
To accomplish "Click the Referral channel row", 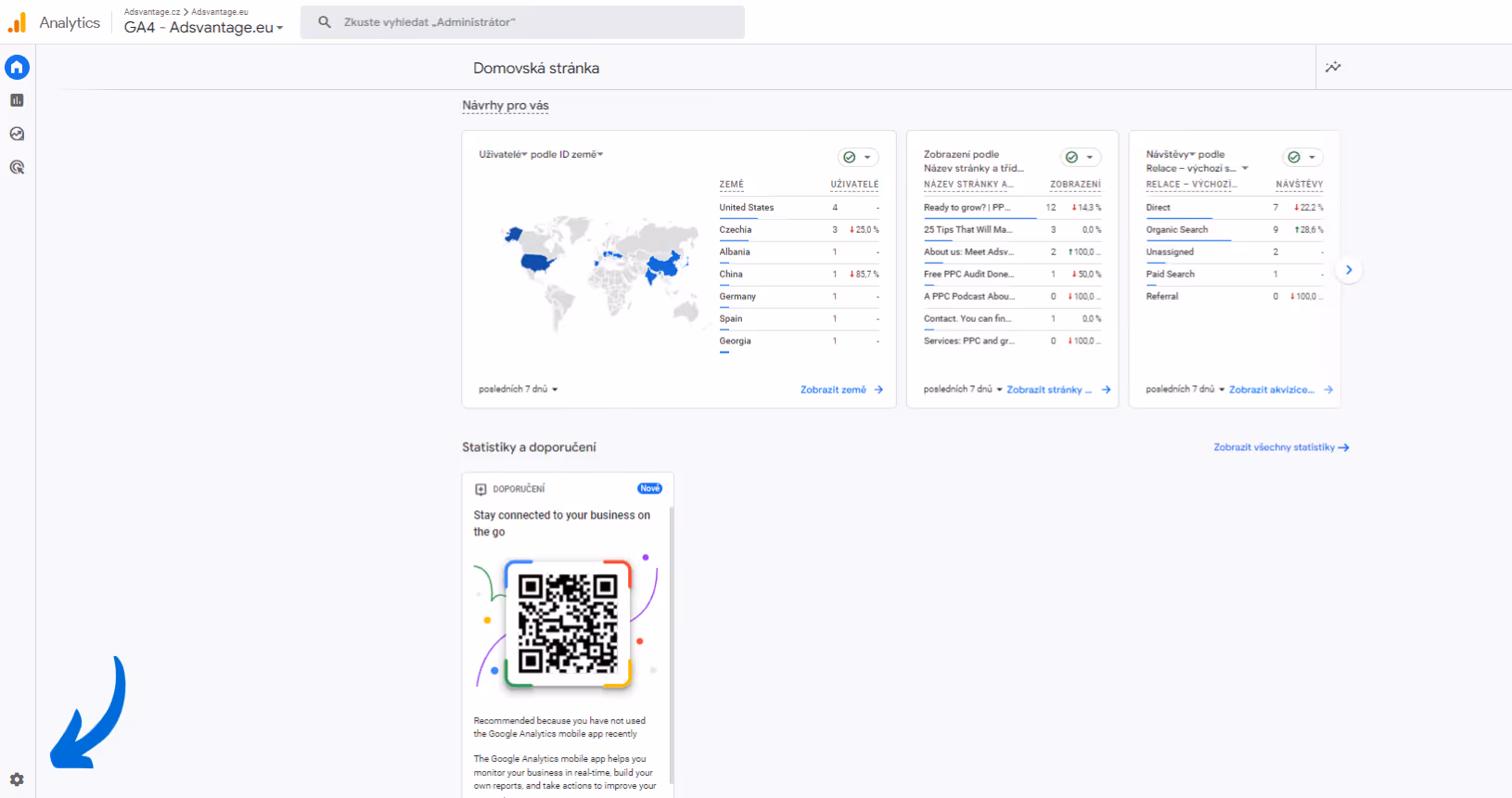I will [1235, 297].
